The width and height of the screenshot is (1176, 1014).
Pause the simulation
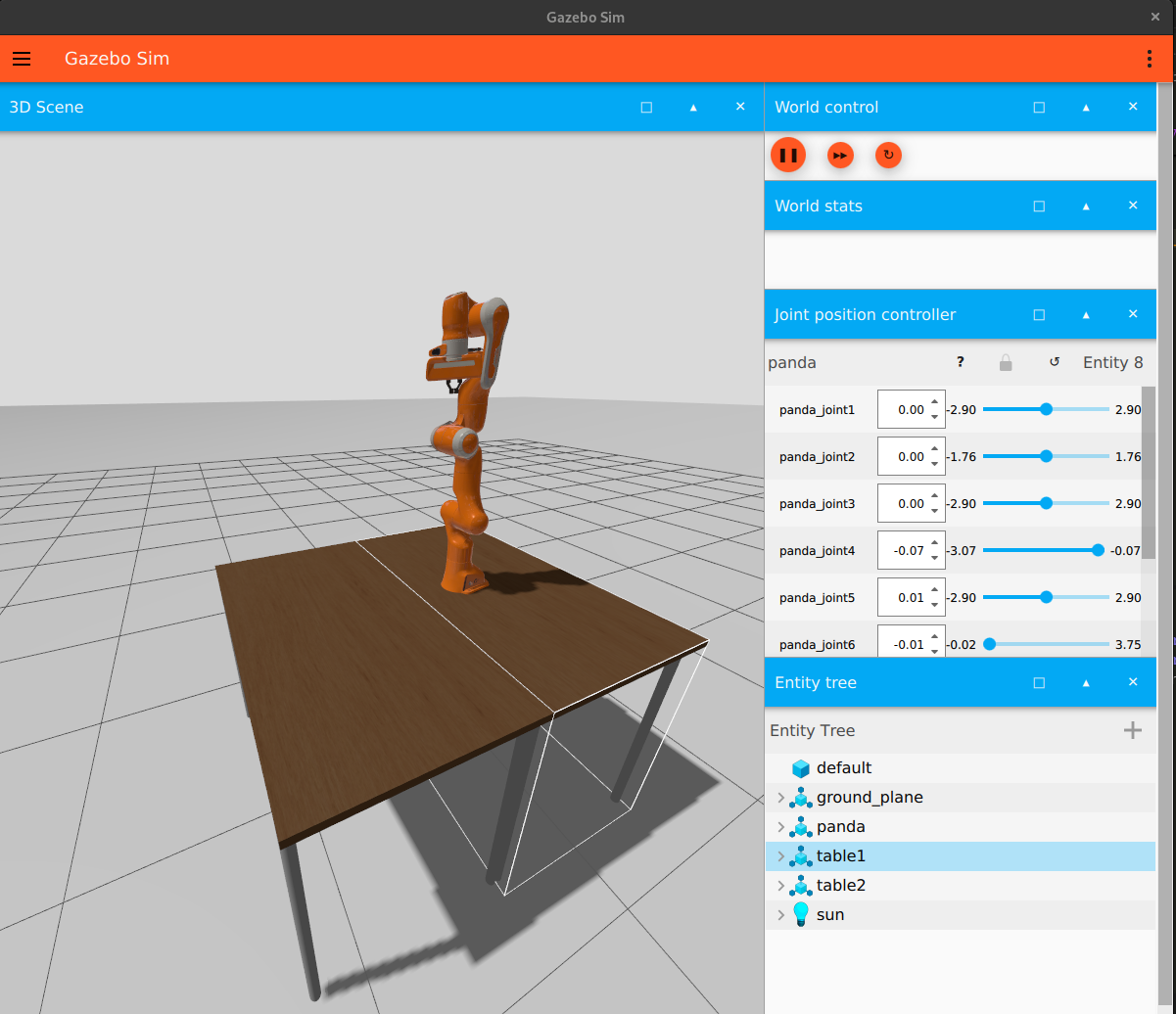click(x=788, y=155)
